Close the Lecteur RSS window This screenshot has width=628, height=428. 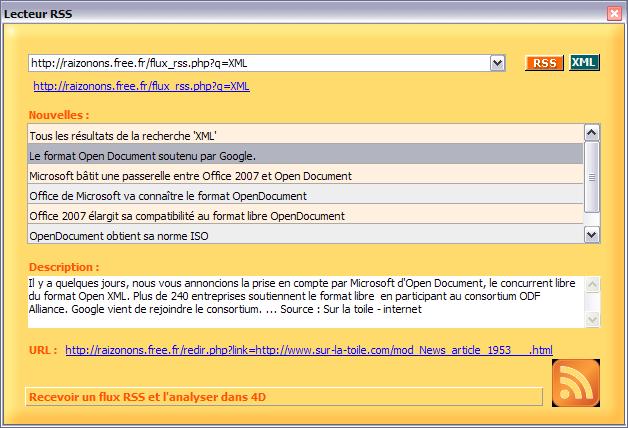pyautogui.click(x=614, y=13)
